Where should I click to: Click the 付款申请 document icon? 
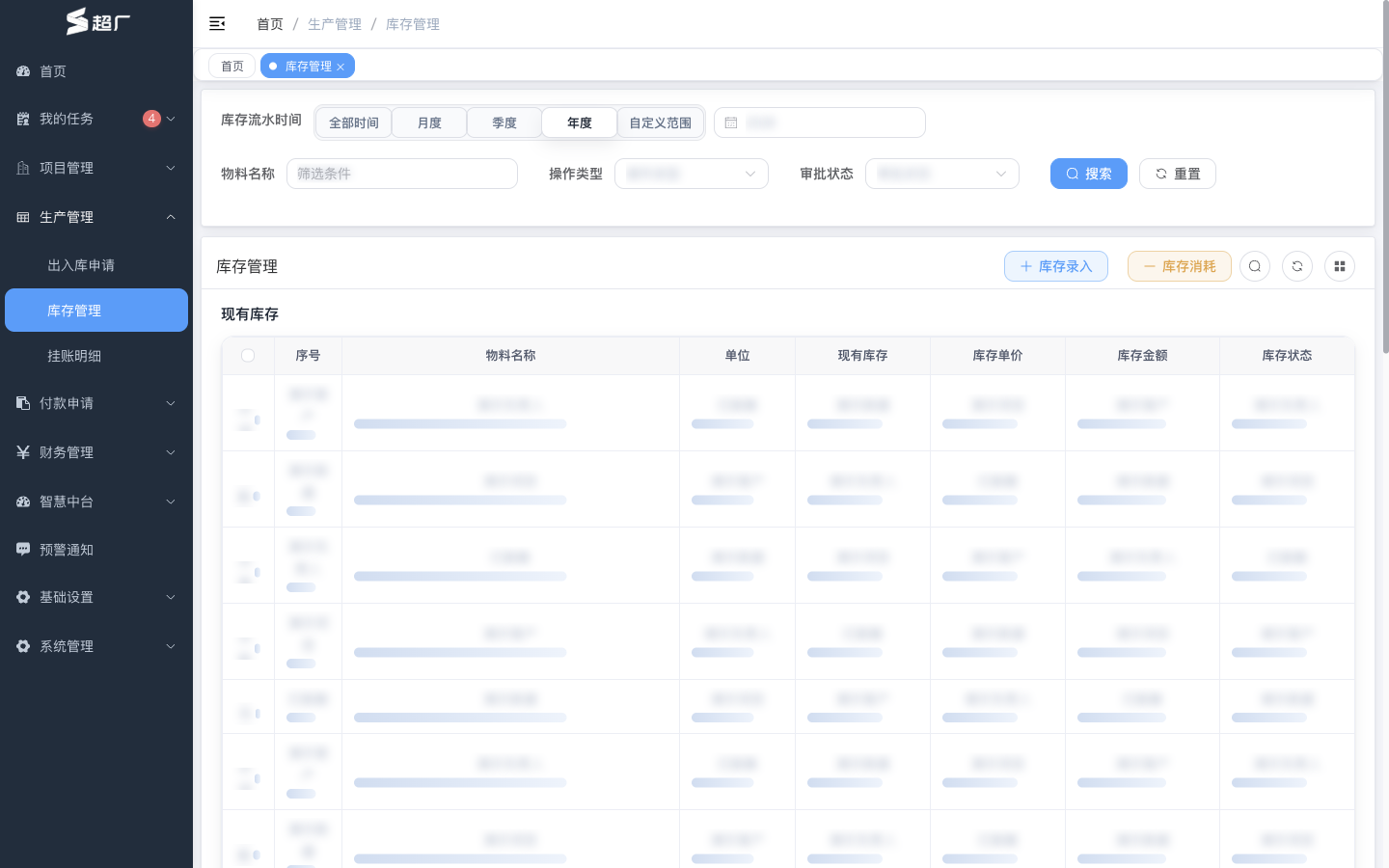23,403
